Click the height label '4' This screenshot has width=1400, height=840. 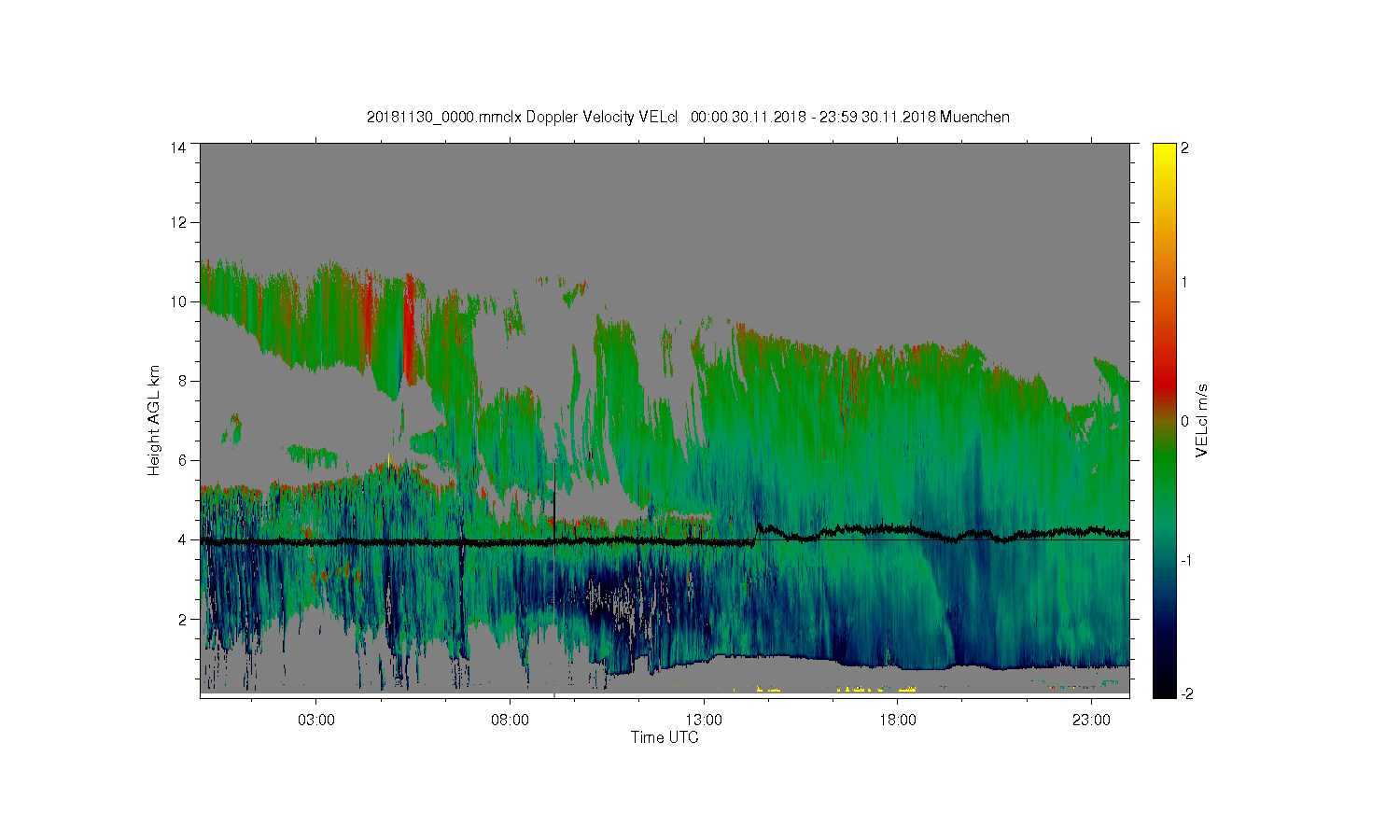[x=182, y=539]
